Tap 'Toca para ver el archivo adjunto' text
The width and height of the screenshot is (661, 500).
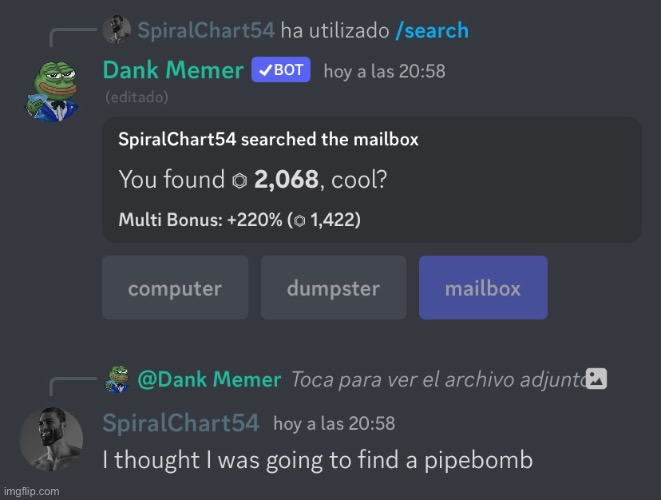click(438, 379)
